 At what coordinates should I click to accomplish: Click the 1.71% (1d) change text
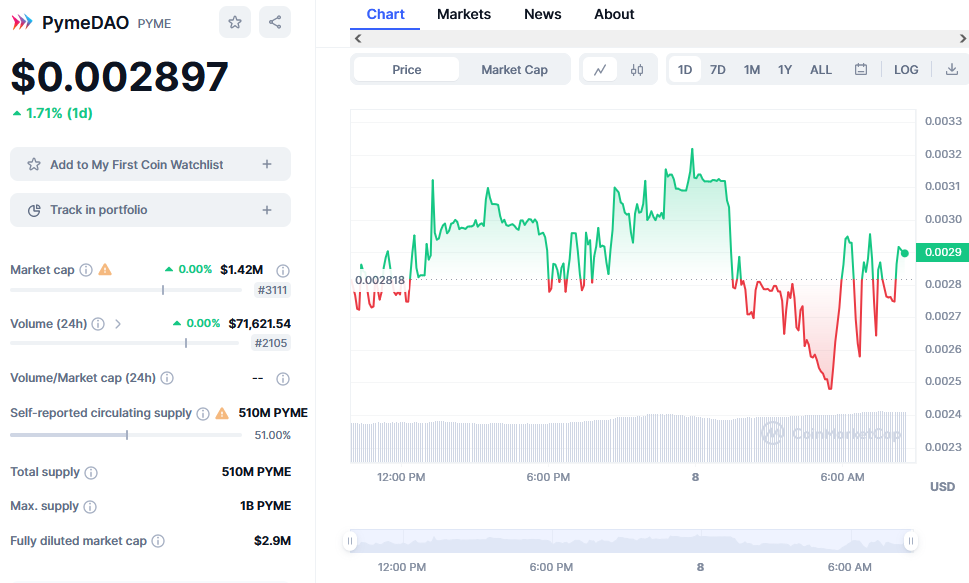(52, 113)
